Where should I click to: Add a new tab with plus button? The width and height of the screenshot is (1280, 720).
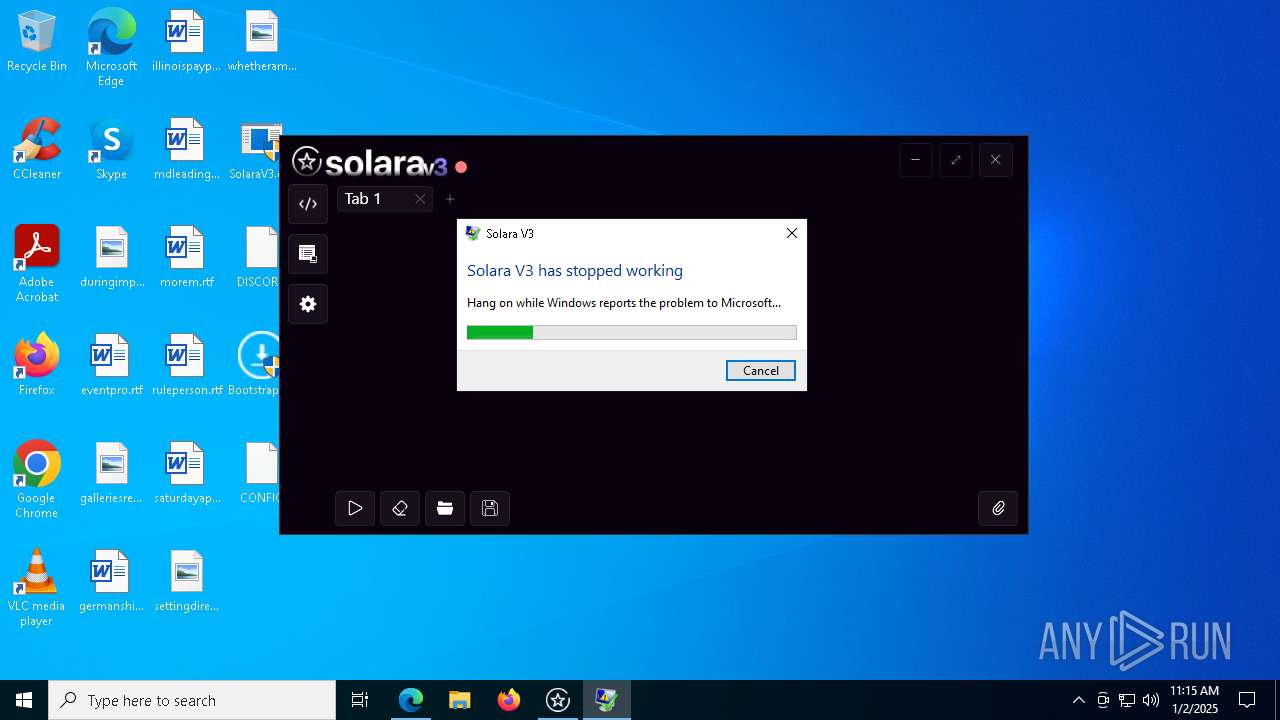(450, 199)
